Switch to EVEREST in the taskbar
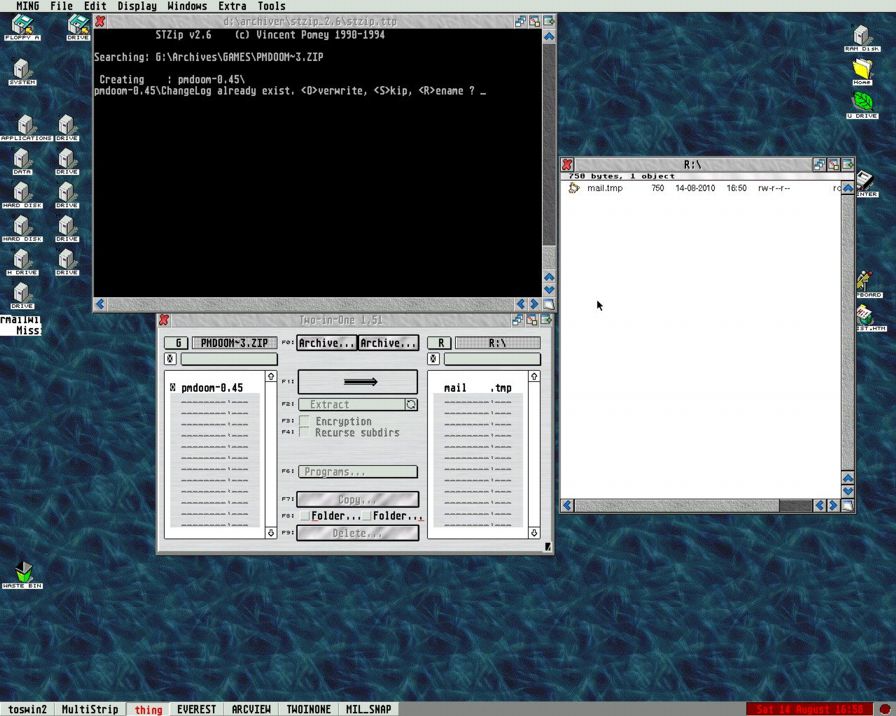Image resolution: width=896 pixels, height=716 pixels. tap(196, 709)
